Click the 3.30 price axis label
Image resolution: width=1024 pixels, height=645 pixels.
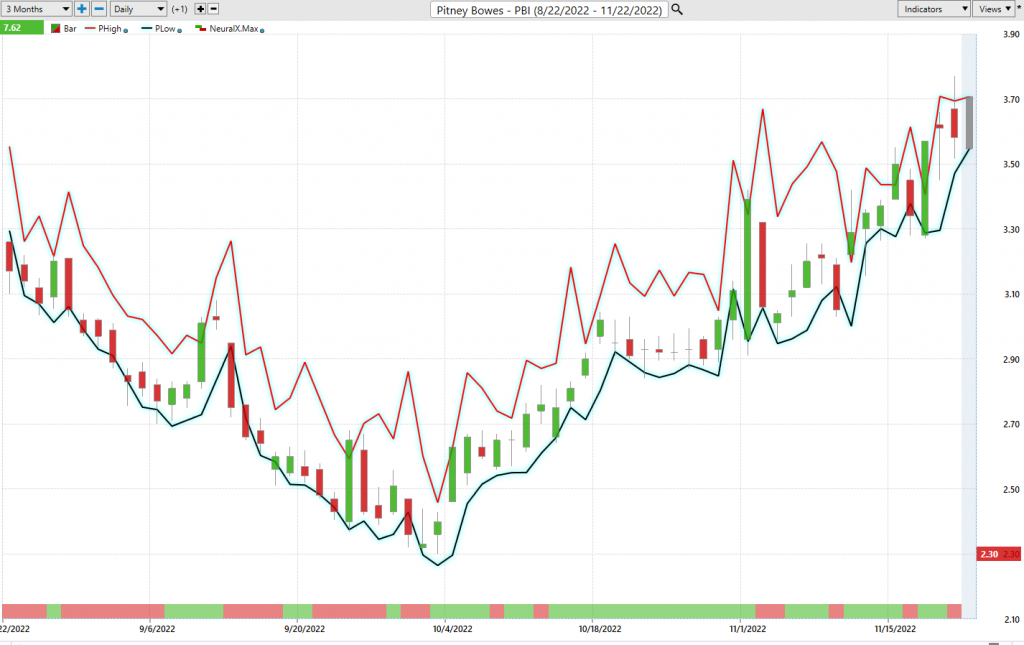1011,229
